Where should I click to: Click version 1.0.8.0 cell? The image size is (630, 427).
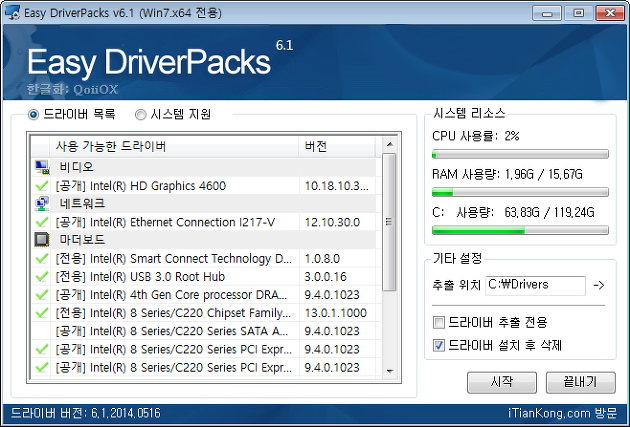(337, 258)
